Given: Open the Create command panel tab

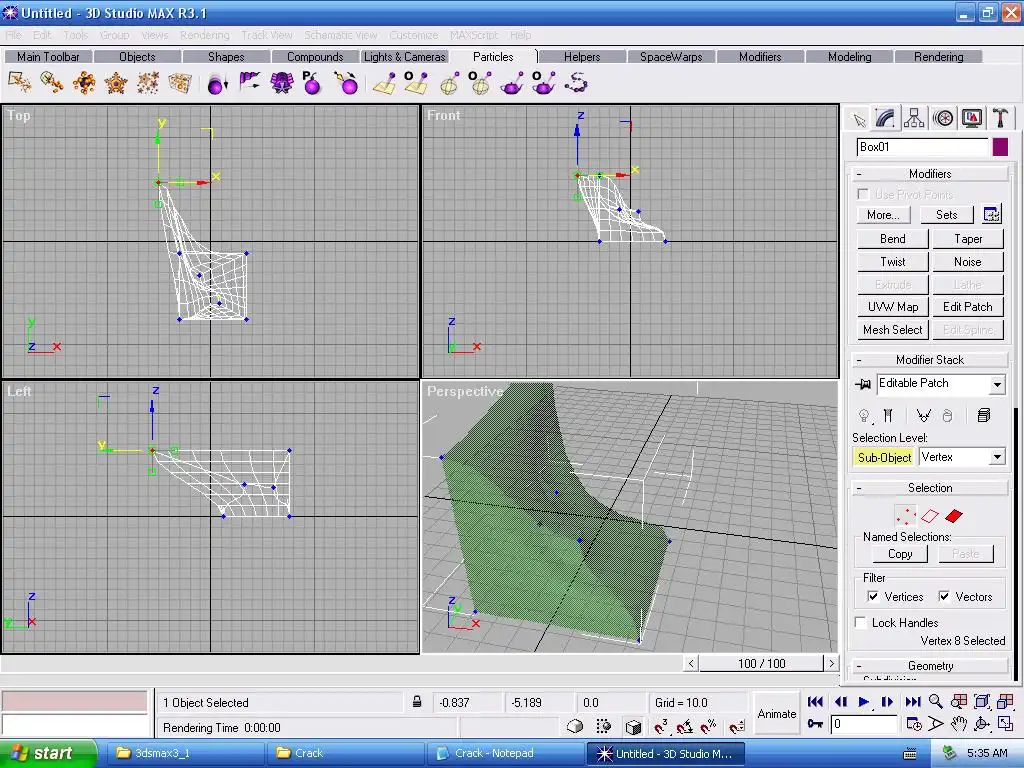Looking at the screenshot, I should click(859, 119).
